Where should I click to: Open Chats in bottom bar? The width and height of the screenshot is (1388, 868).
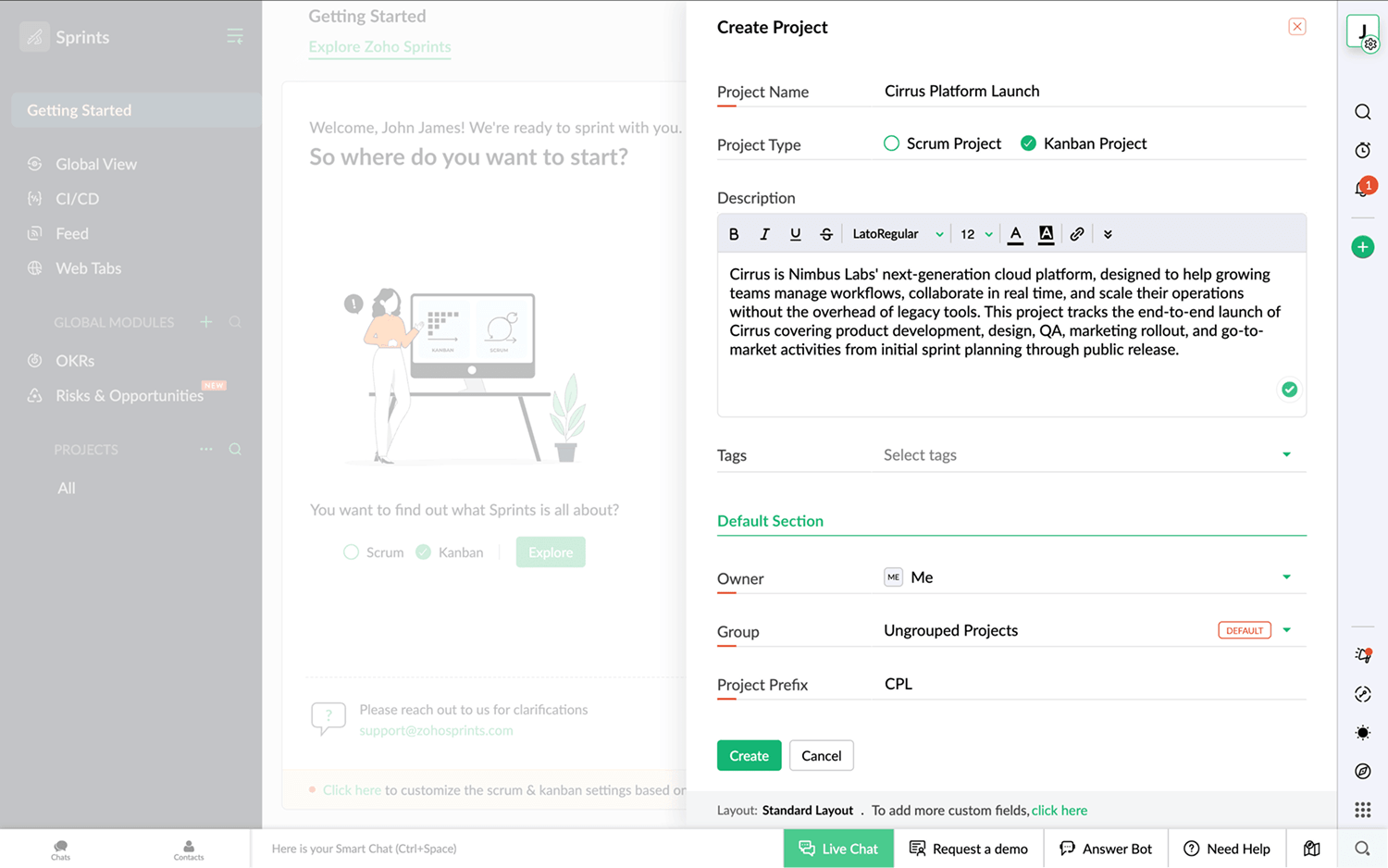coord(61,849)
